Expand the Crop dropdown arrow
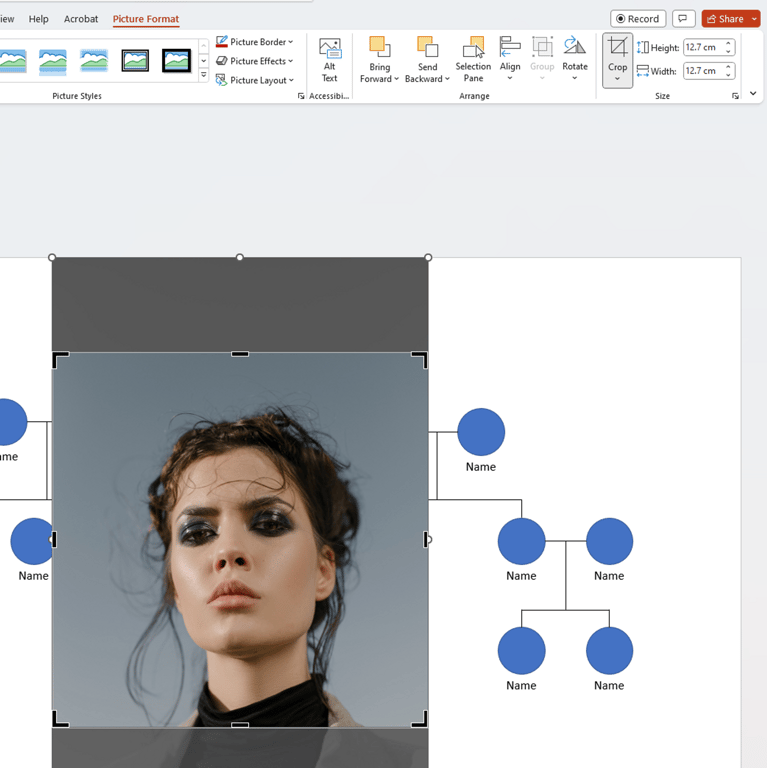This screenshot has height=768, width=767. click(618, 79)
